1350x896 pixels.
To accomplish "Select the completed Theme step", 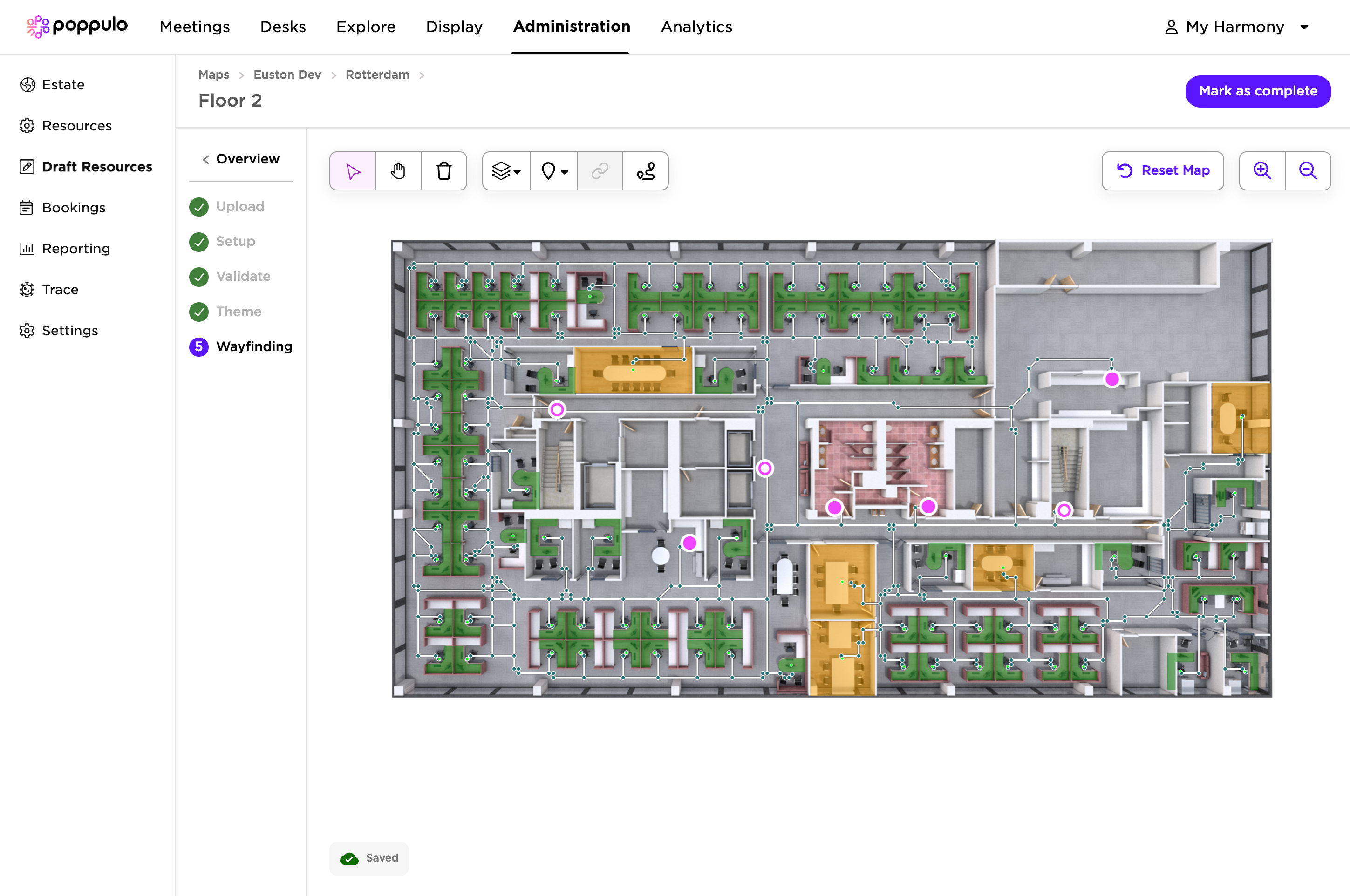I will (x=239, y=312).
